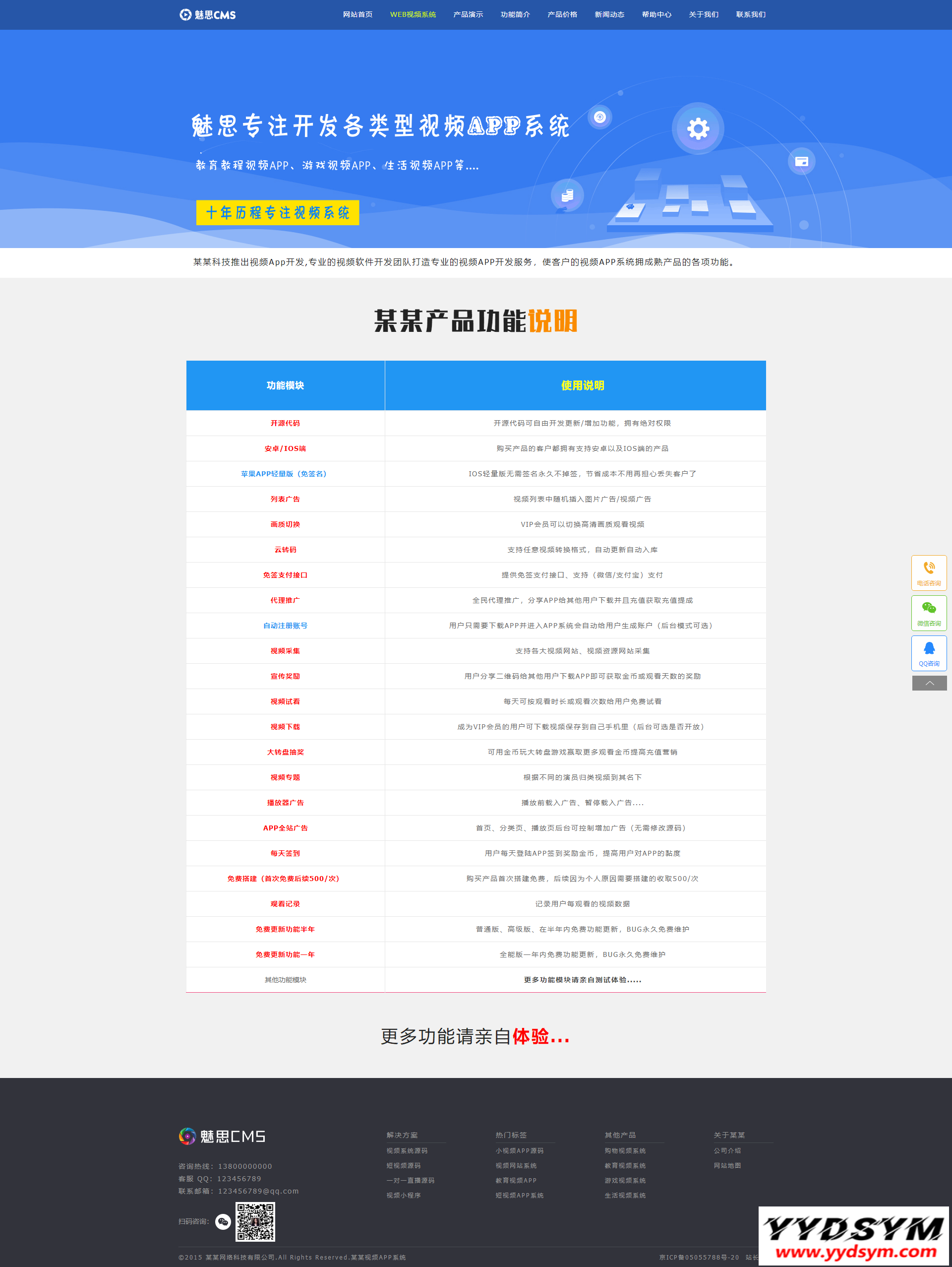Click the 苹果APP轻量版 blue table entry
The image size is (952, 1267).
coord(285,474)
